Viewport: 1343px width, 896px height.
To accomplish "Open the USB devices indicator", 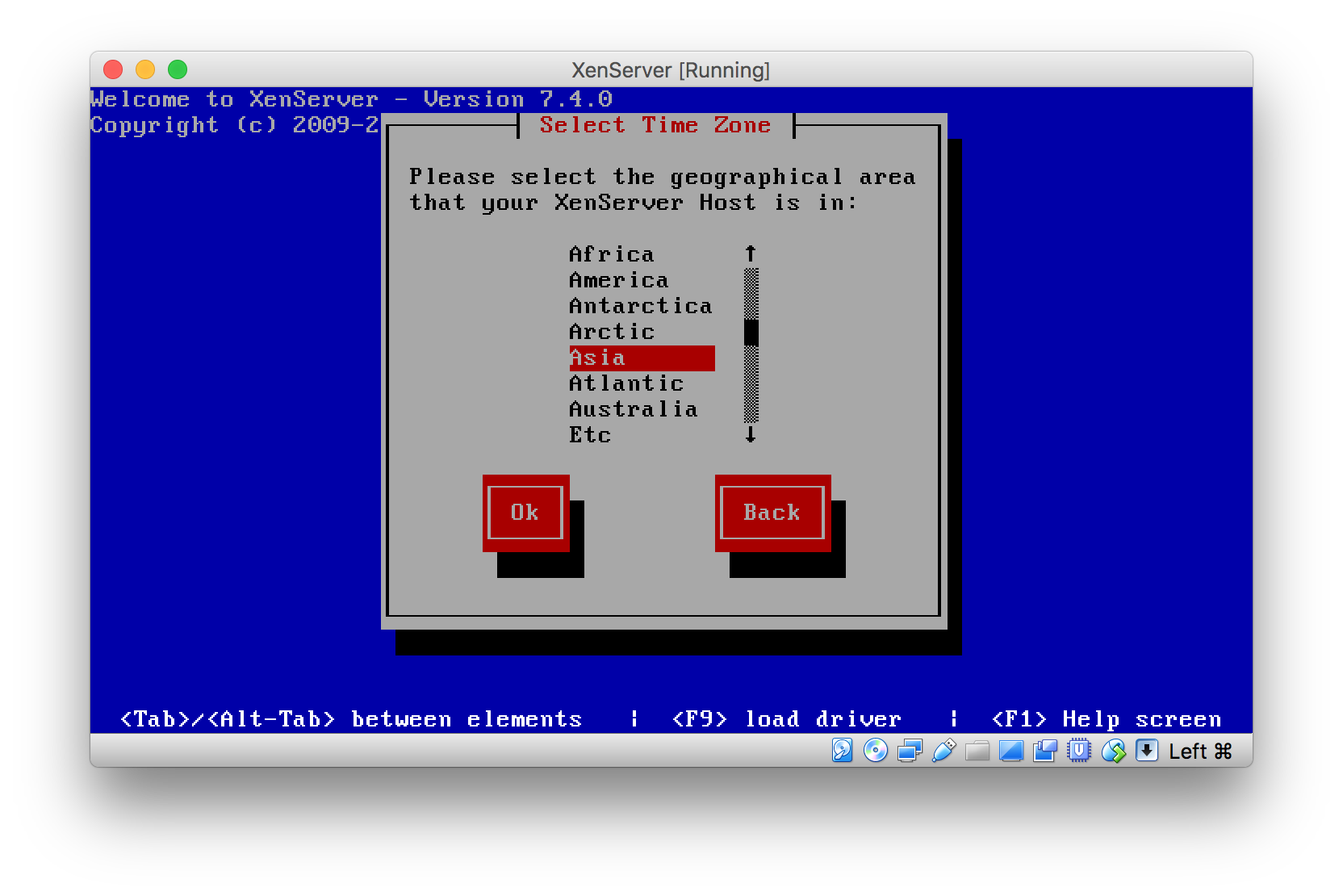I will click(x=943, y=751).
